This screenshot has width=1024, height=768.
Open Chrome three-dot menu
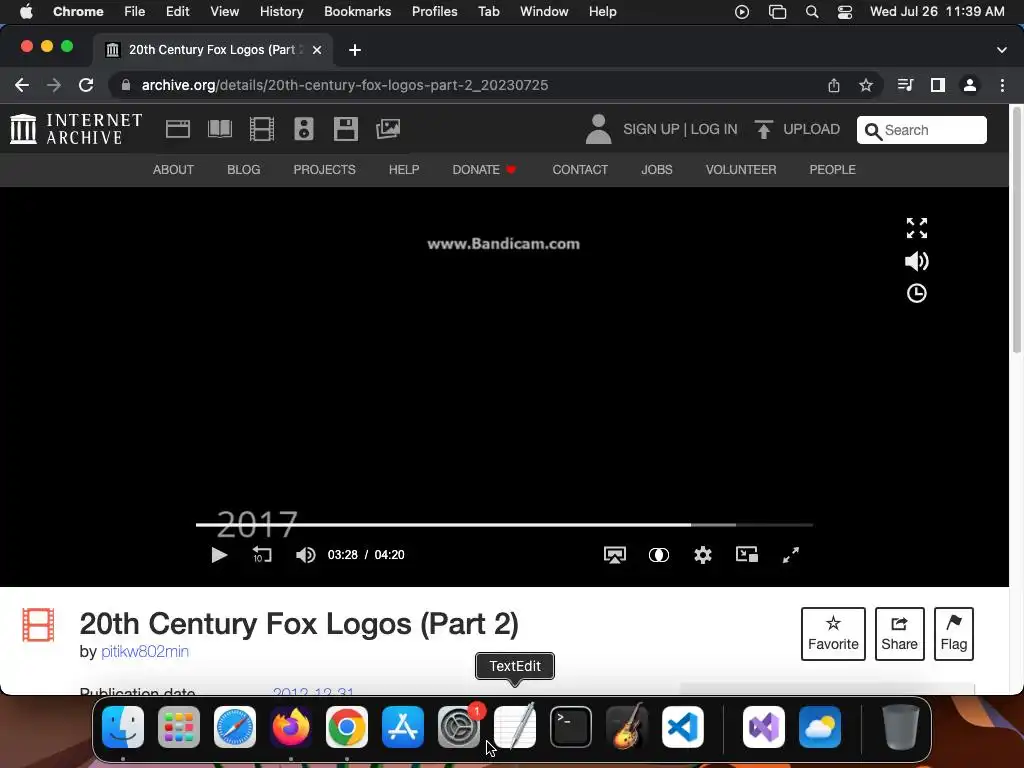click(x=1002, y=85)
